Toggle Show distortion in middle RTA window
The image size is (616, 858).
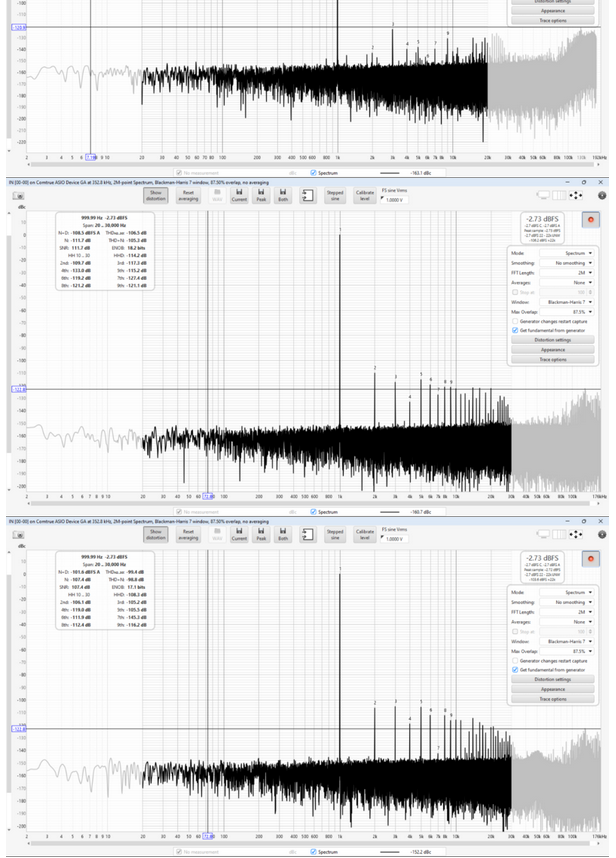tap(156, 195)
